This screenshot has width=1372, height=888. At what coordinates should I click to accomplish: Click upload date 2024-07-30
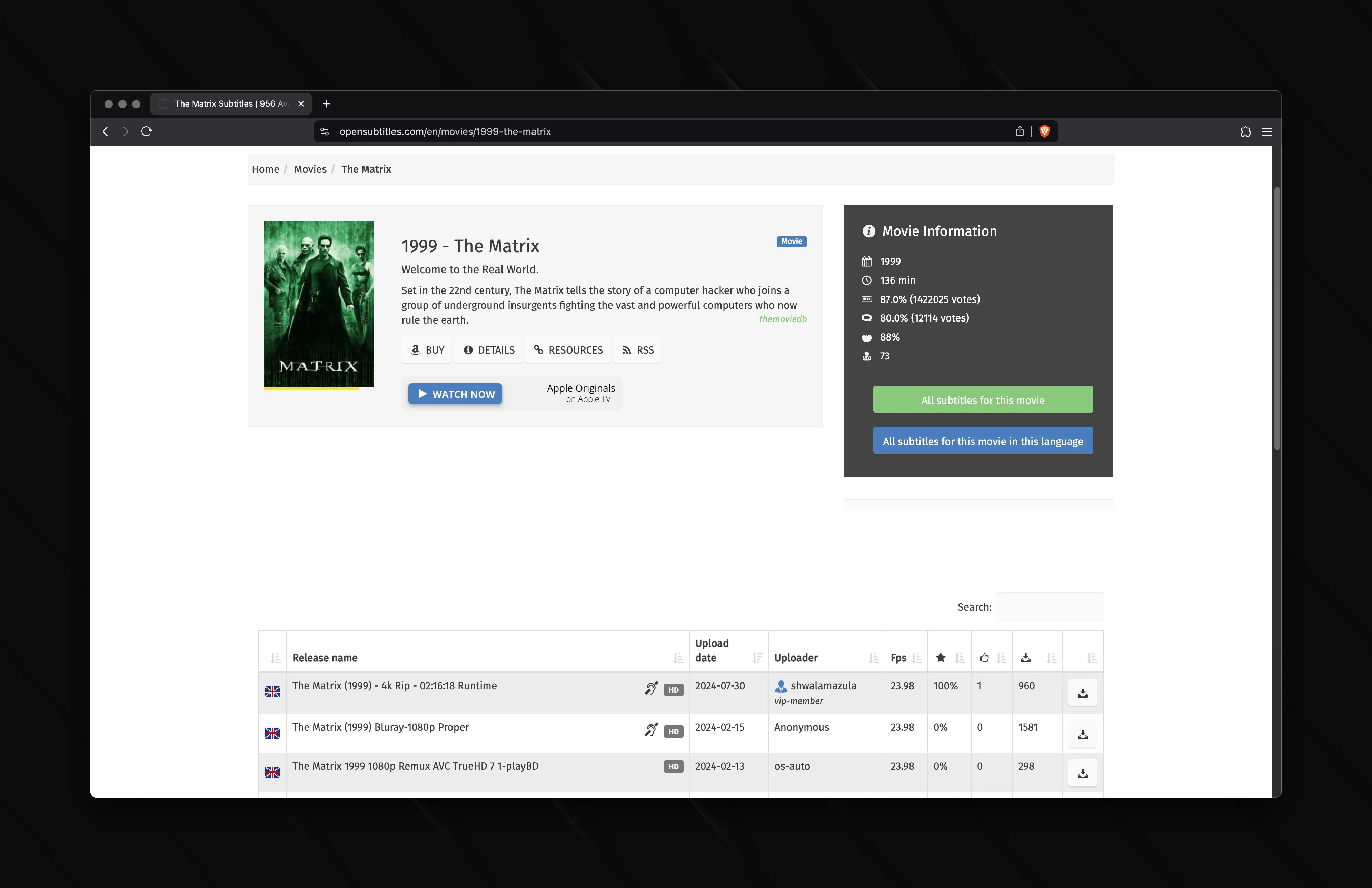point(719,685)
